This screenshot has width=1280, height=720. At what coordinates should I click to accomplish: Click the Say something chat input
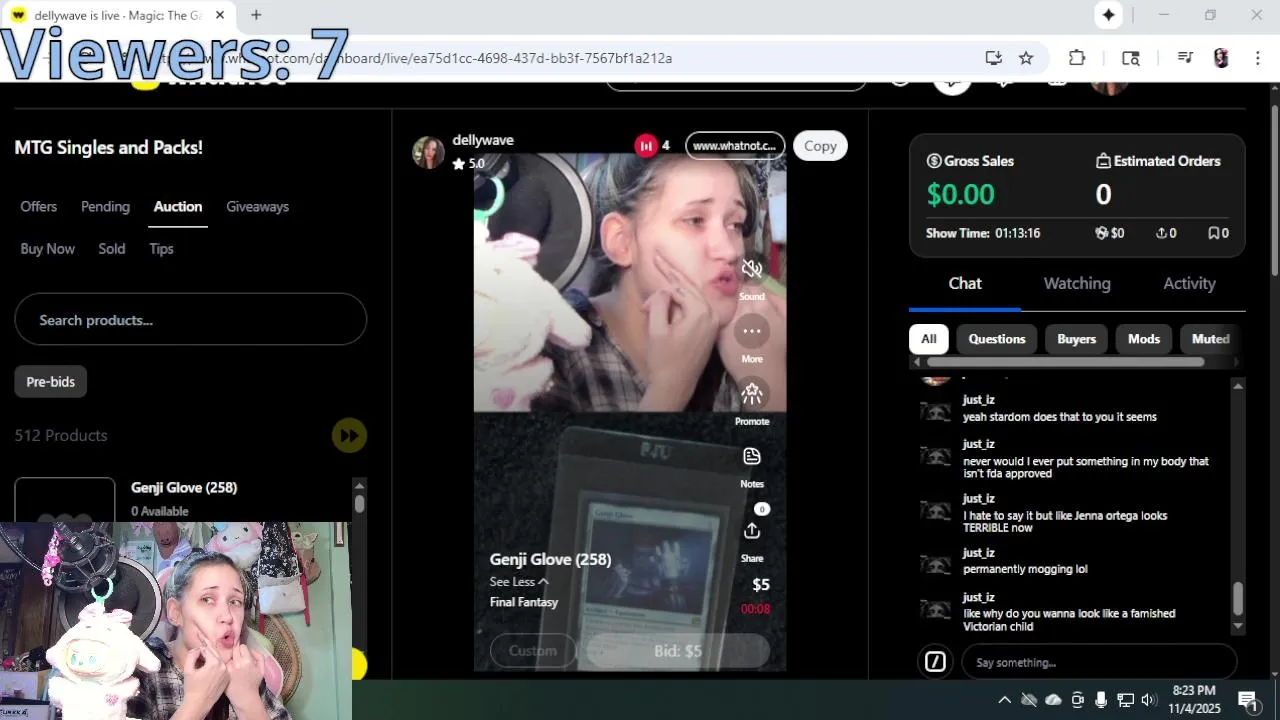click(x=1099, y=662)
